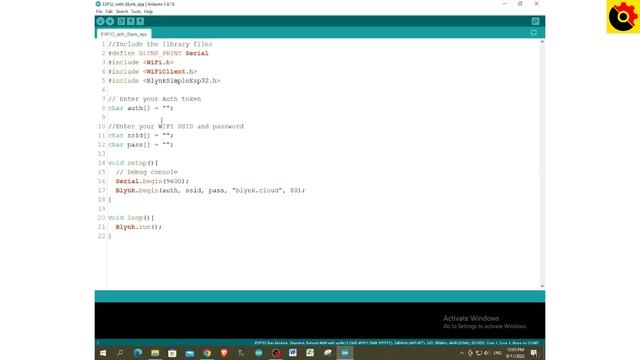Open the Edit menu
The height and width of the screenshot is (360, 640).
(109, 11)
